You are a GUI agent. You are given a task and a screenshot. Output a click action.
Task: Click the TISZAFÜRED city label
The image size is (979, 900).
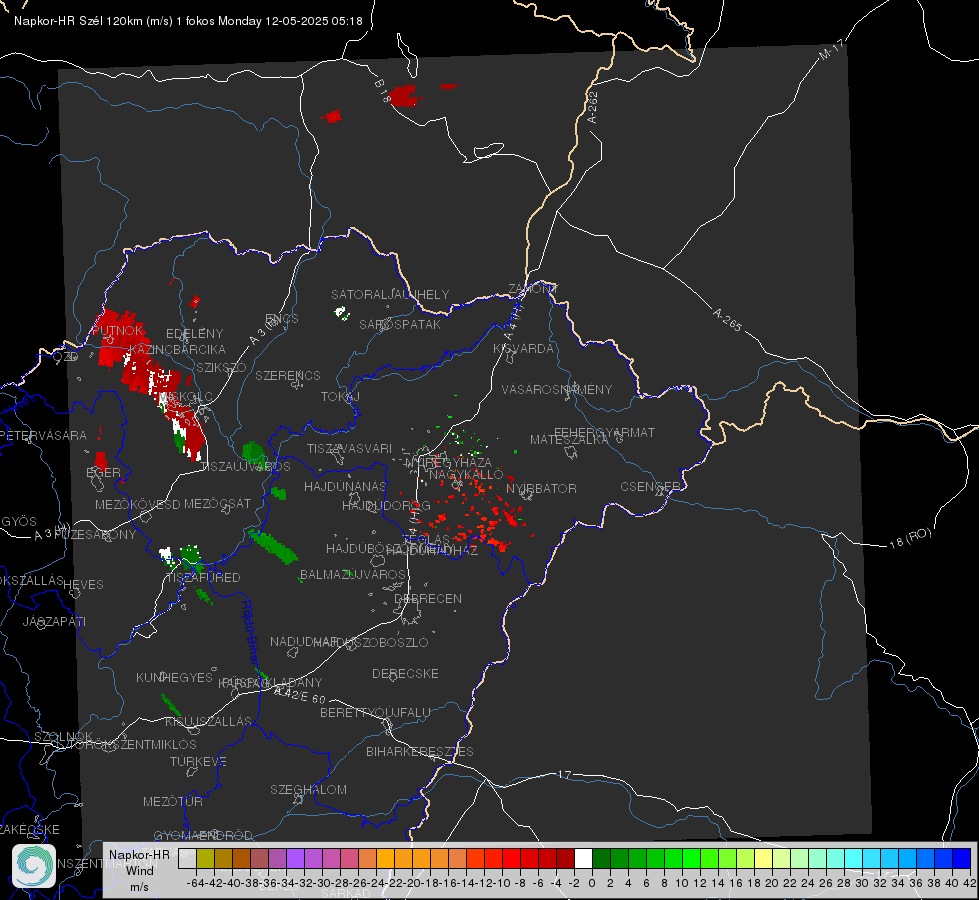203,577
